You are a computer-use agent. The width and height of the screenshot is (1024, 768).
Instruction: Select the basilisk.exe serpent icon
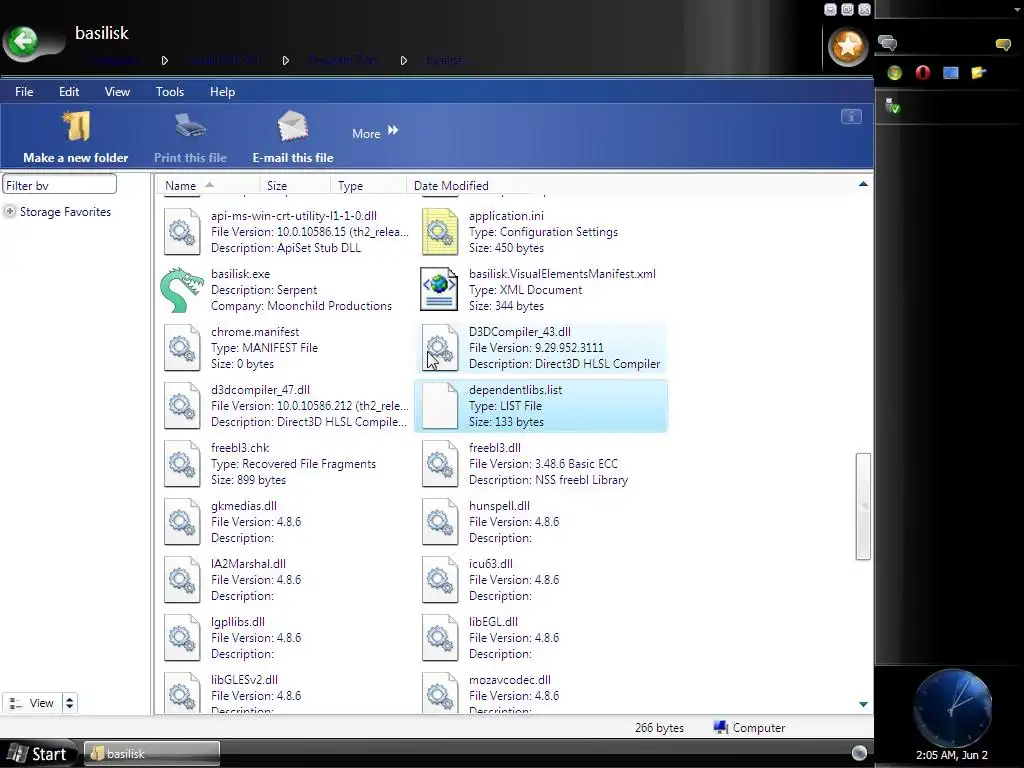coord(182,290)
